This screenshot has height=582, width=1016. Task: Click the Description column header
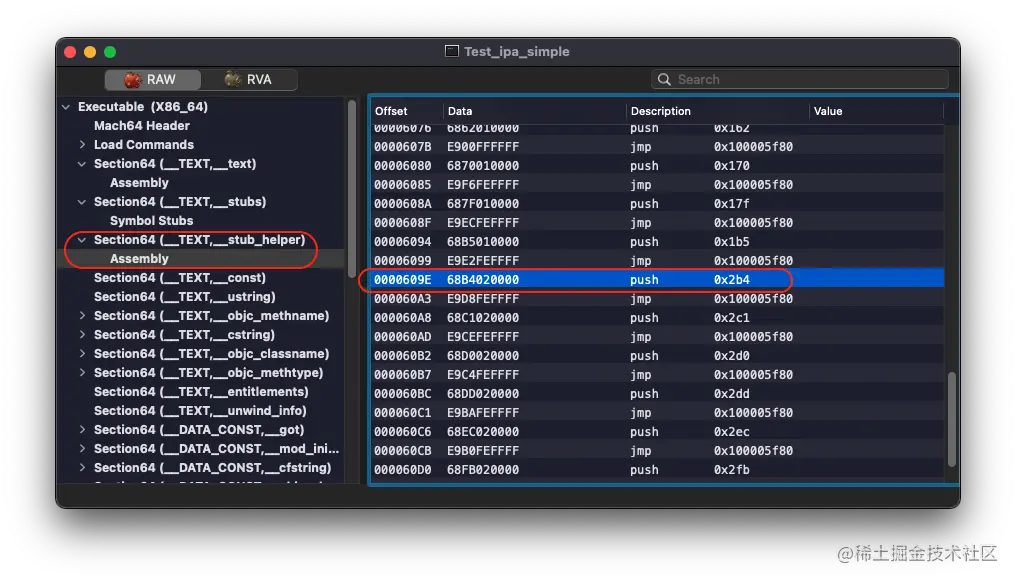(x=661, y=111)
